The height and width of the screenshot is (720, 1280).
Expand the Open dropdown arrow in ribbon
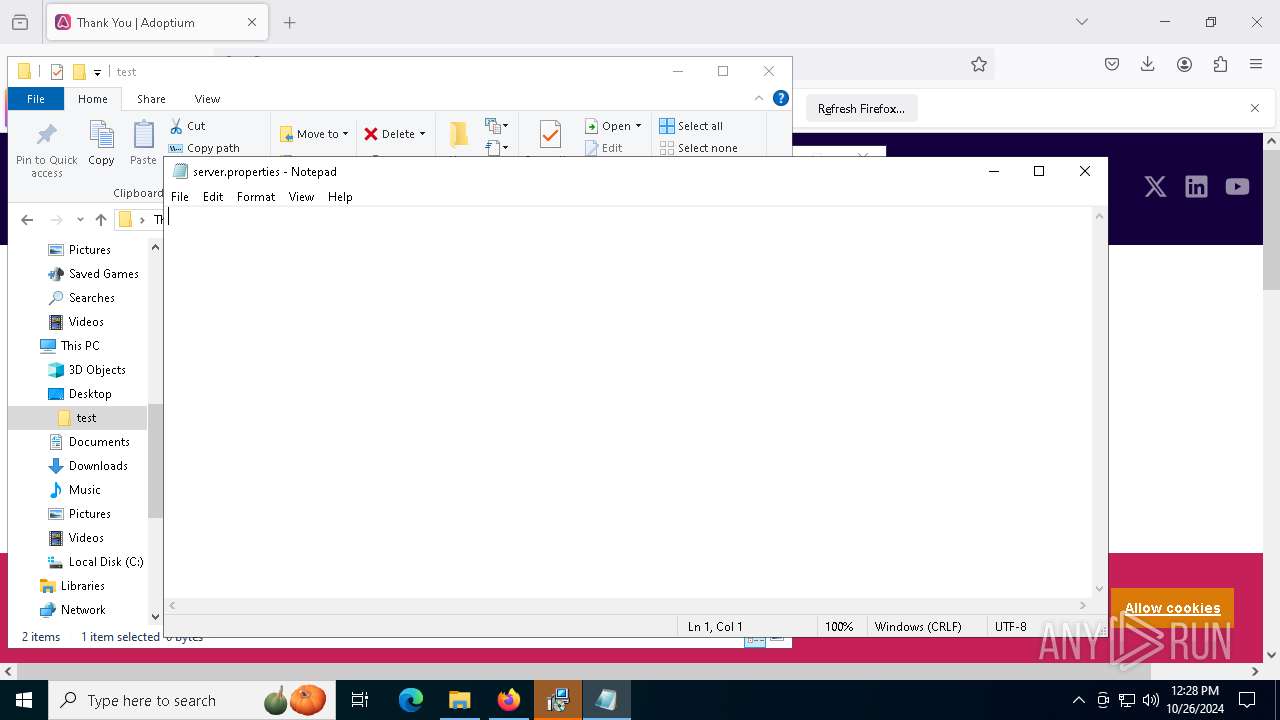(x=638, y=126)
